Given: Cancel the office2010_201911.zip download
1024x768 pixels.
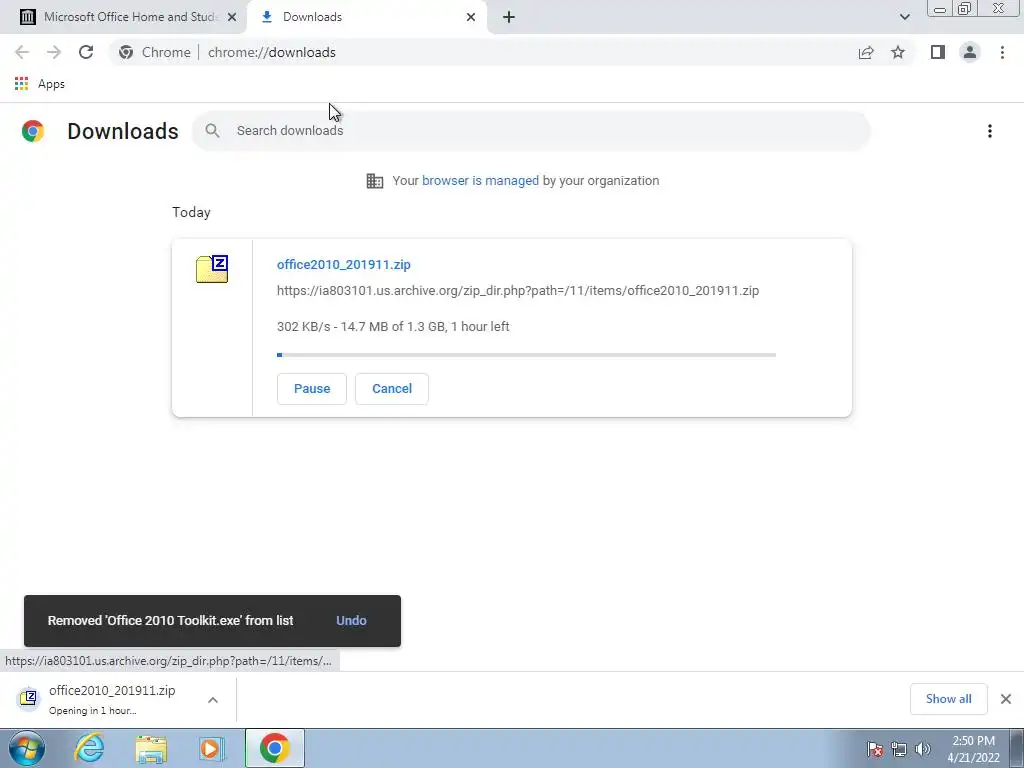Looking at the screenshot, I should click(x=392, y=389).
